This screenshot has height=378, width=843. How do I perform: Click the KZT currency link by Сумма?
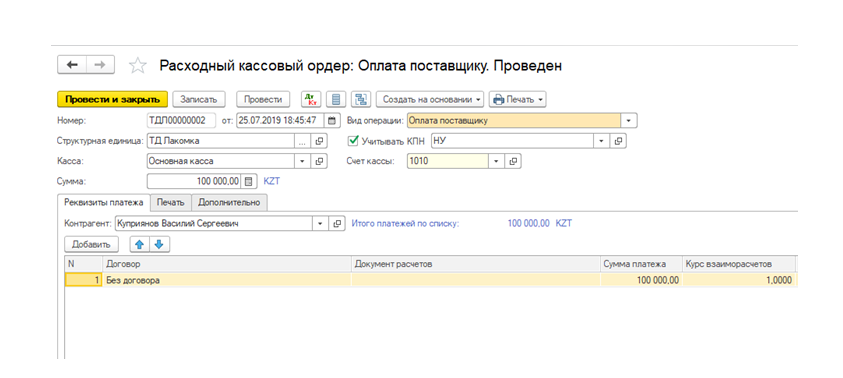(x=272, y=181)
